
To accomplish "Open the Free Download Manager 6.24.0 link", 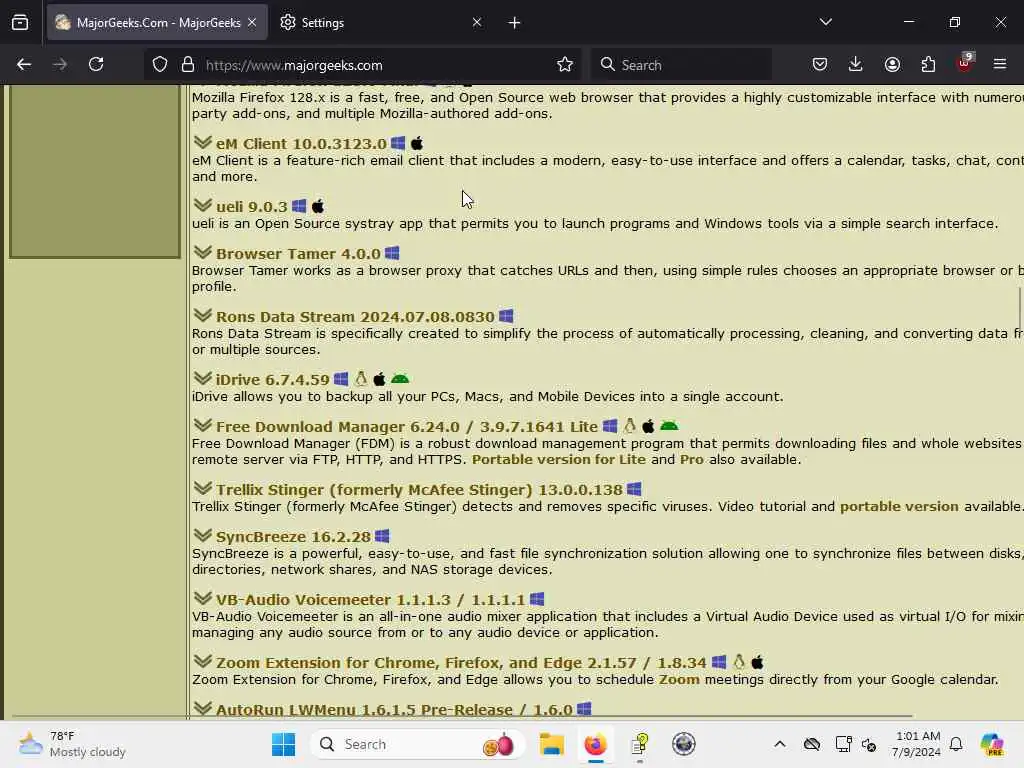I will pyautogui.click(x=407, y=427).
